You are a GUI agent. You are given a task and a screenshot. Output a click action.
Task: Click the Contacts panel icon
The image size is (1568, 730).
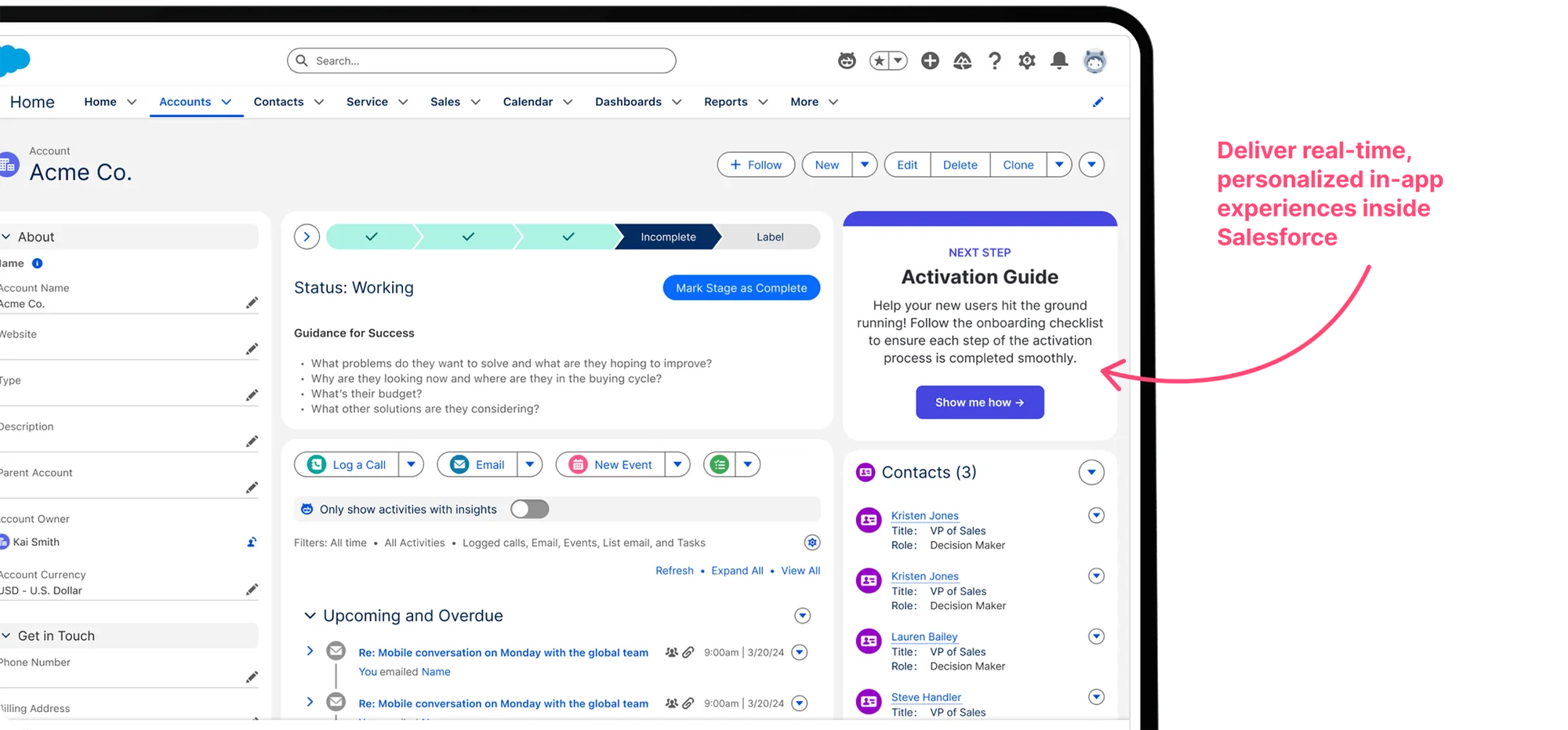coord(866,472)
